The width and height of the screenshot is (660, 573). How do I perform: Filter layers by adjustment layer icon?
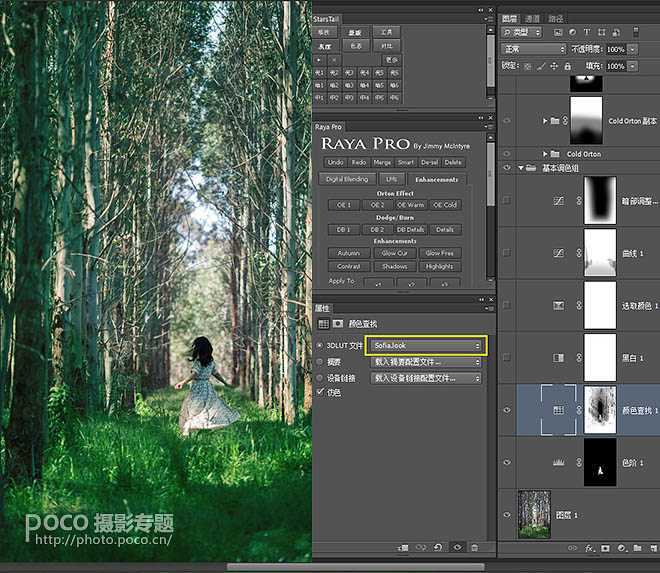(x=572, y=32)
